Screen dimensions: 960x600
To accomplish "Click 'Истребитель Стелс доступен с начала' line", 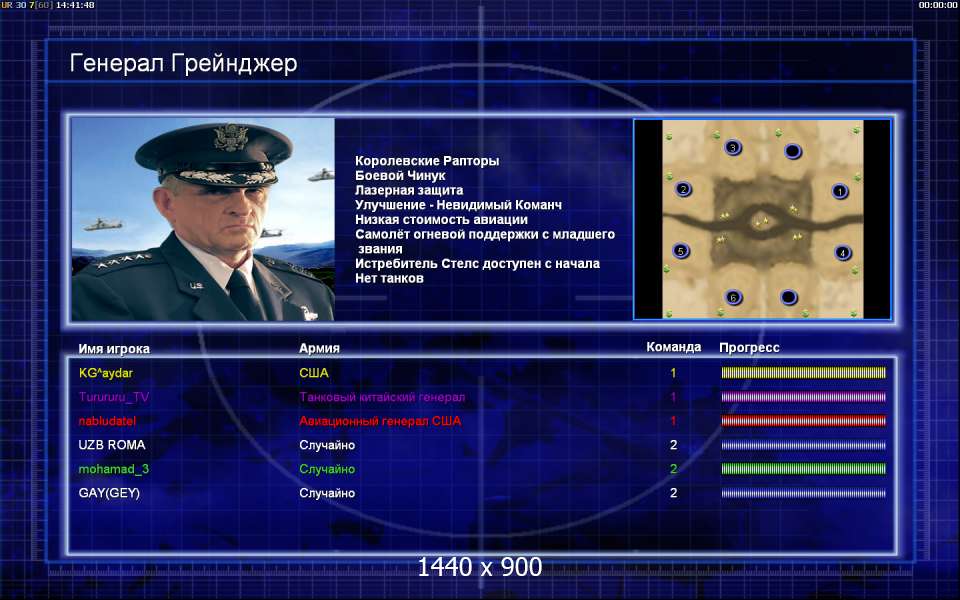I will click(x=478, y=264).
